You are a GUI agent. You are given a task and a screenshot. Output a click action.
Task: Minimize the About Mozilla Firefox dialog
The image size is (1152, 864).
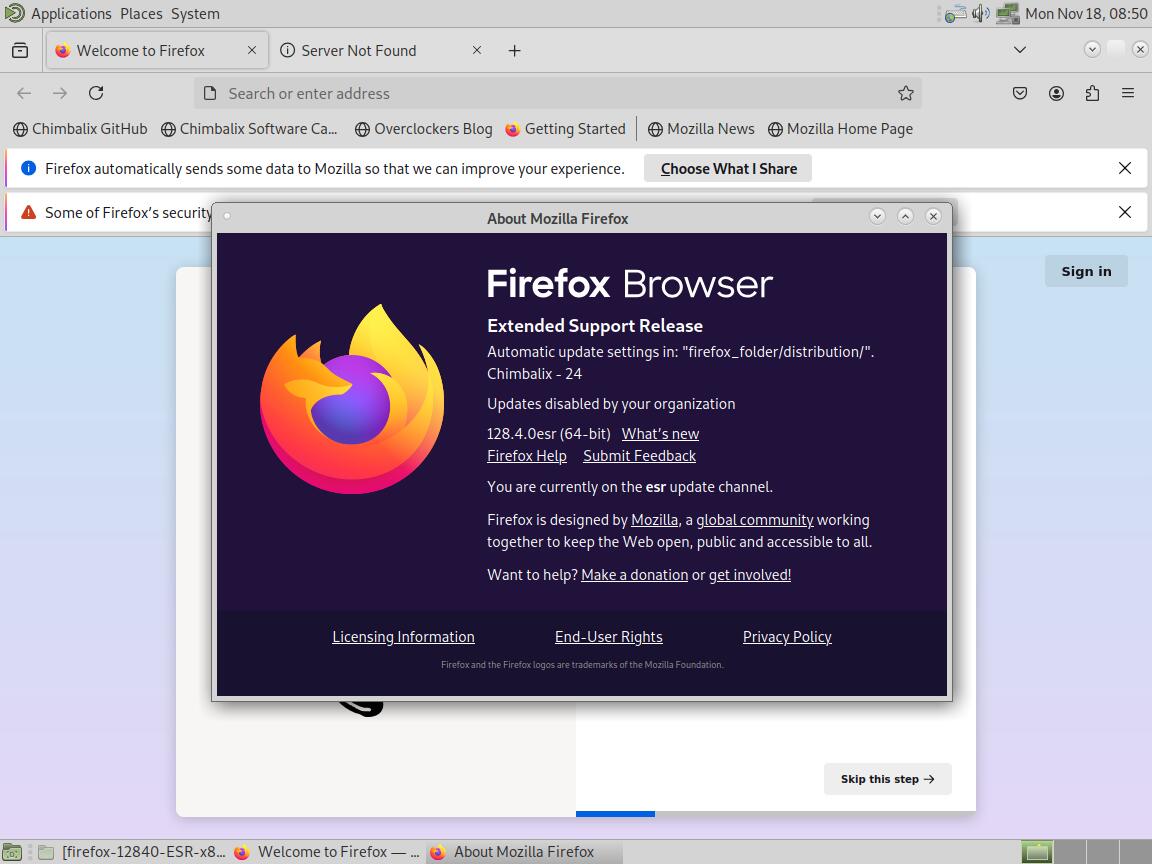point(877,216)
